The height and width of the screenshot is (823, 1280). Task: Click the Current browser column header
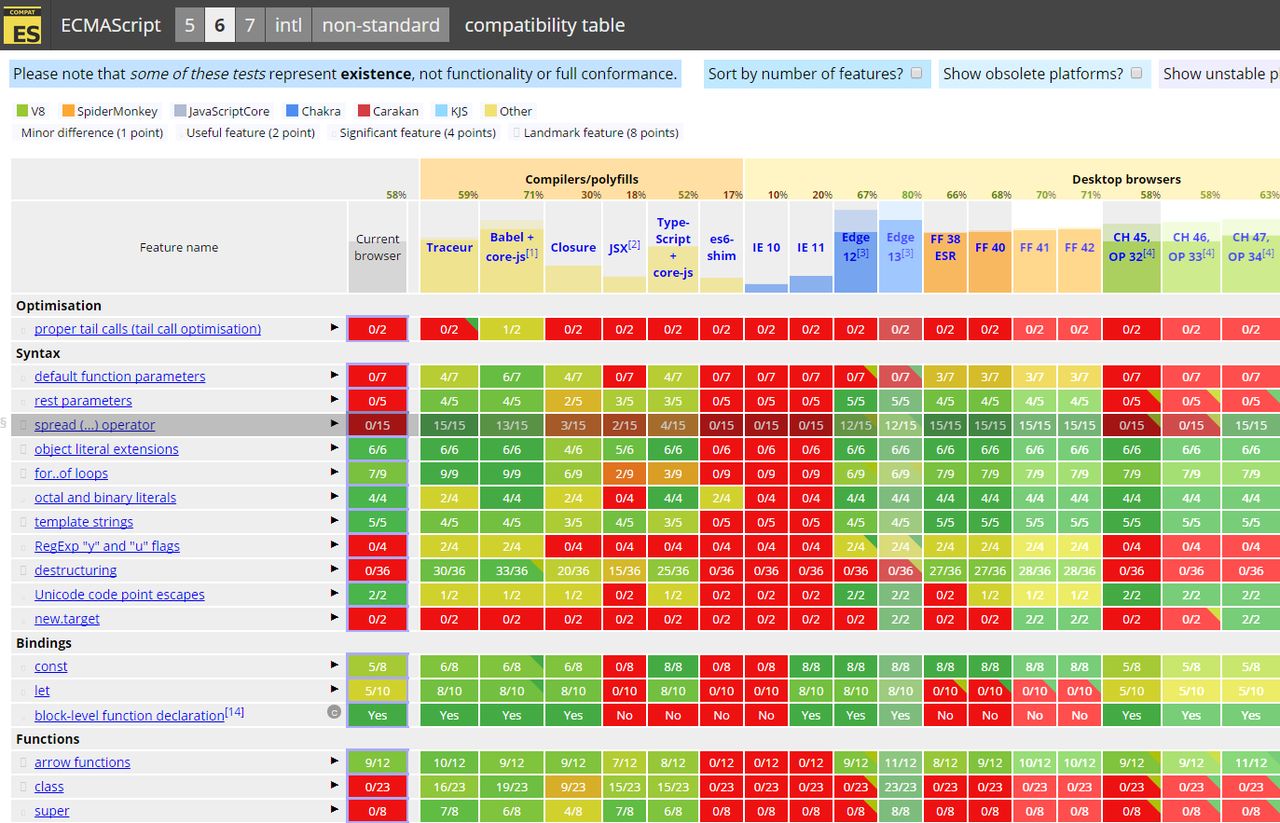click(x=378, y=247)
